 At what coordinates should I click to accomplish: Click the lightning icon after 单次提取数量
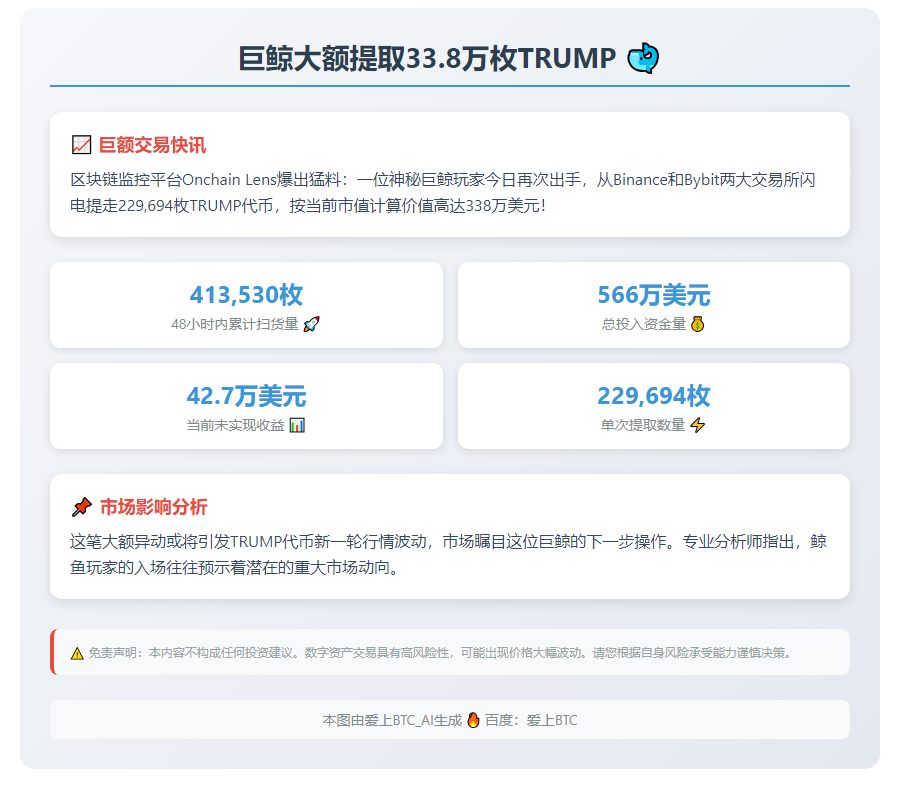pyautogui.click(x=697, y=426)
